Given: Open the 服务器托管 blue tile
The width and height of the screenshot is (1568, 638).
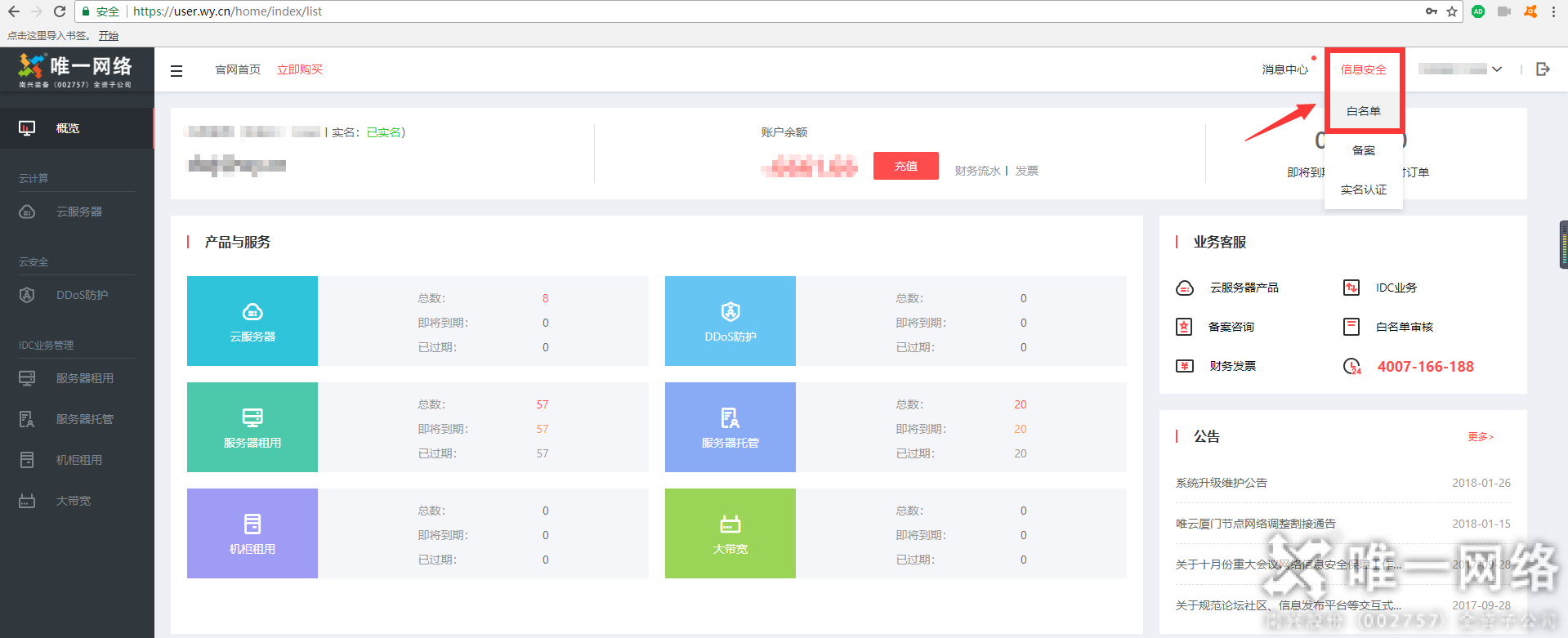Looking at the screenshot, I should (x=730, y=427).
